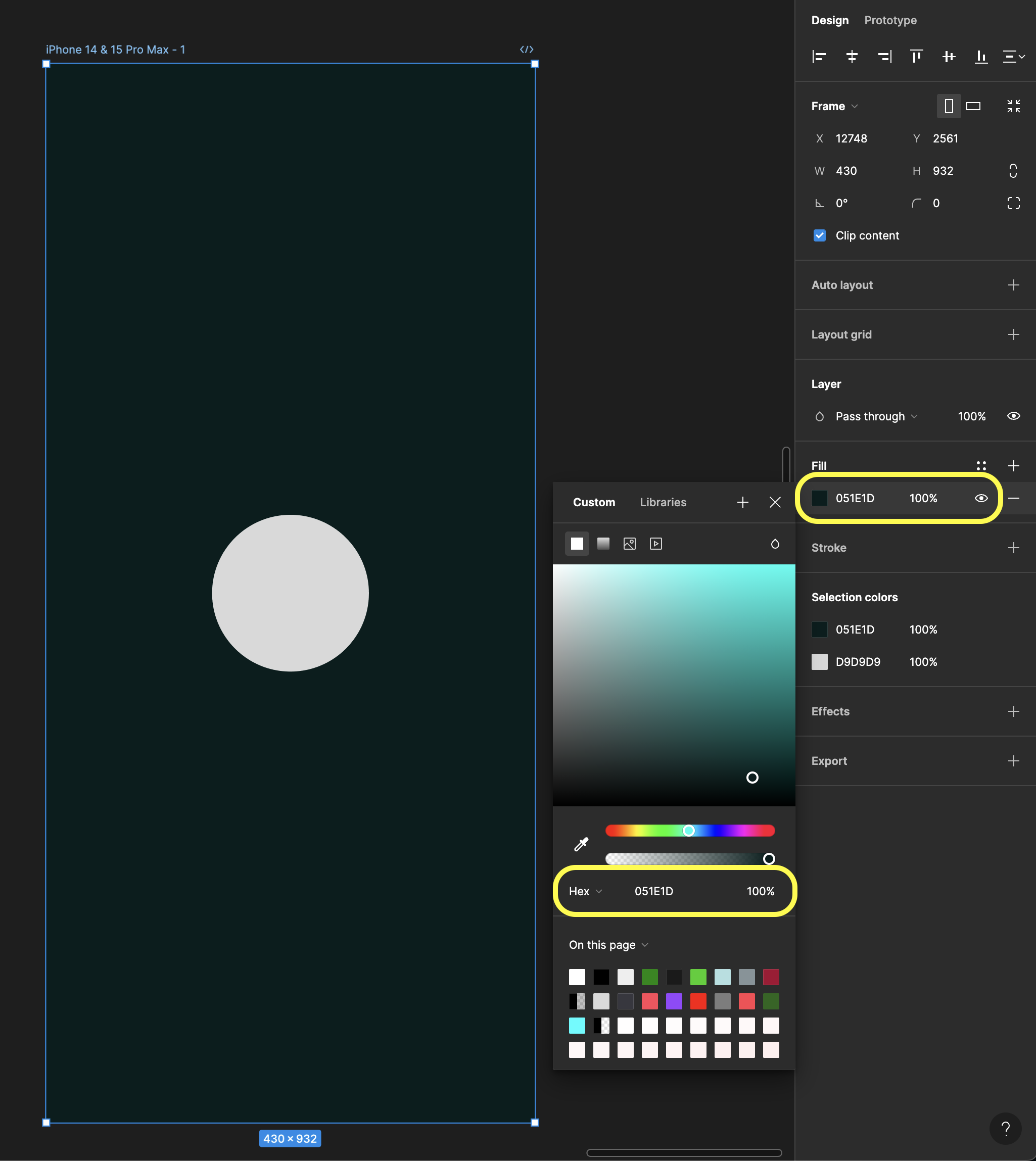Image resolution: width=1036 pixels, height=1161 pixels.
Task: Switch to the Prototype tab
Action: tap(890, 21)
